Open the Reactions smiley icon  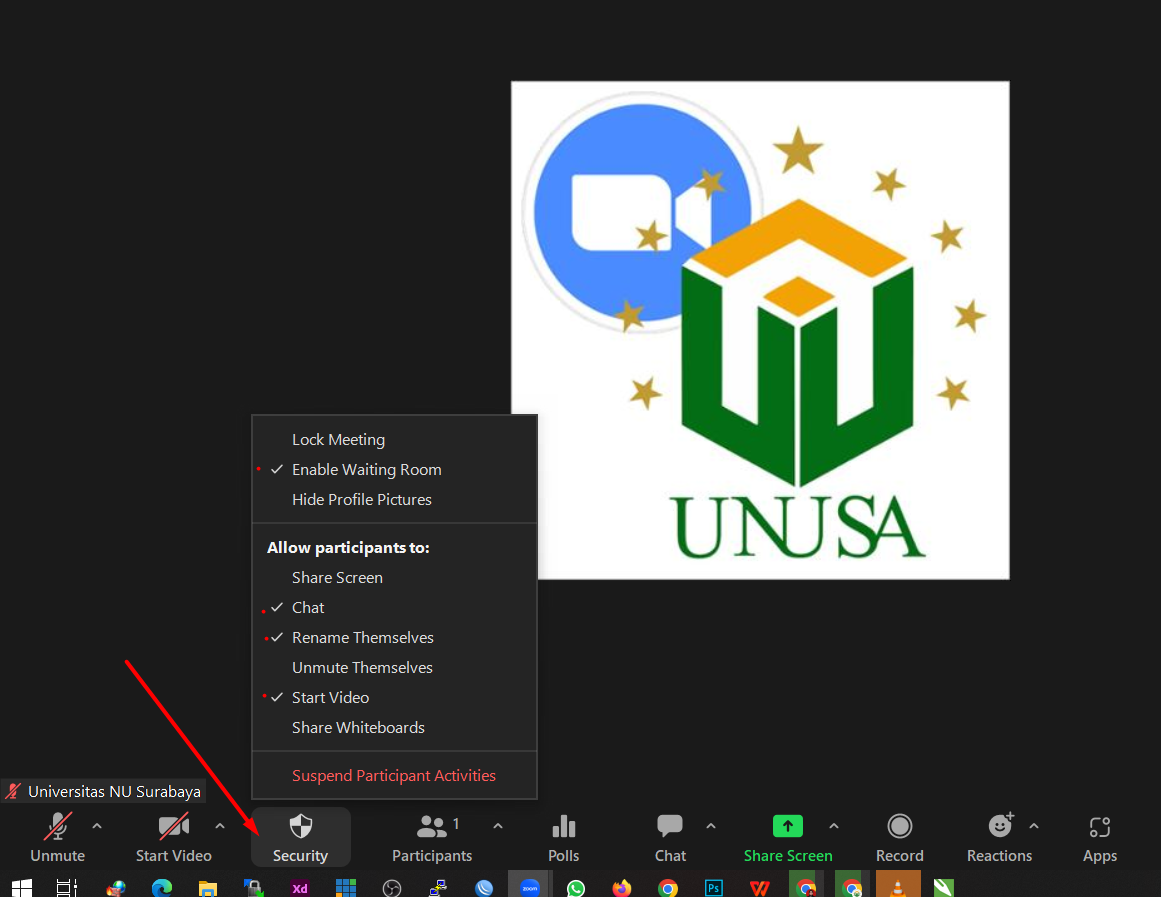[1000, 825]
